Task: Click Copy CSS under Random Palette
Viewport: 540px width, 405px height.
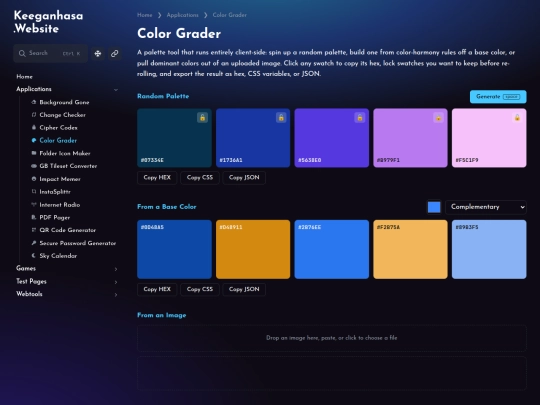Action: [200, 178]
